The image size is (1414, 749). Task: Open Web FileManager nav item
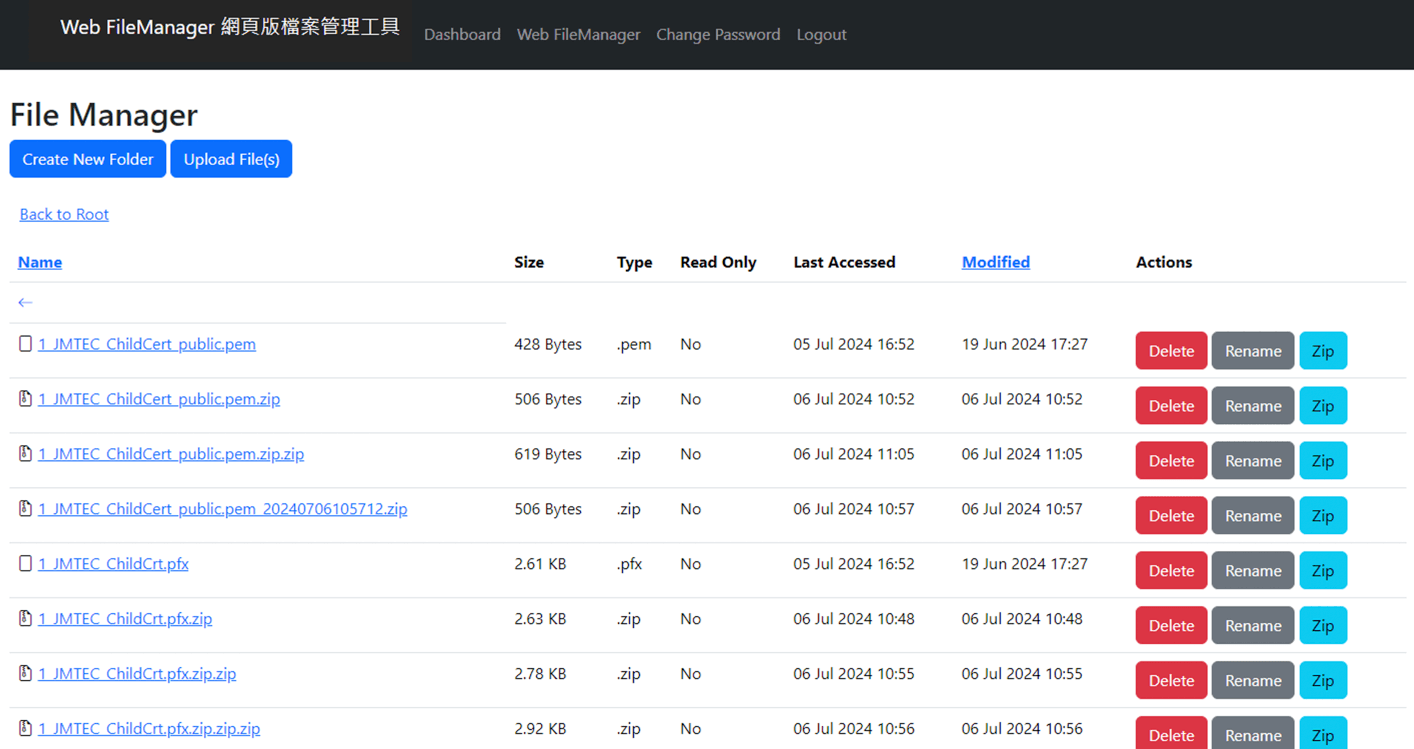click(578, 34)
